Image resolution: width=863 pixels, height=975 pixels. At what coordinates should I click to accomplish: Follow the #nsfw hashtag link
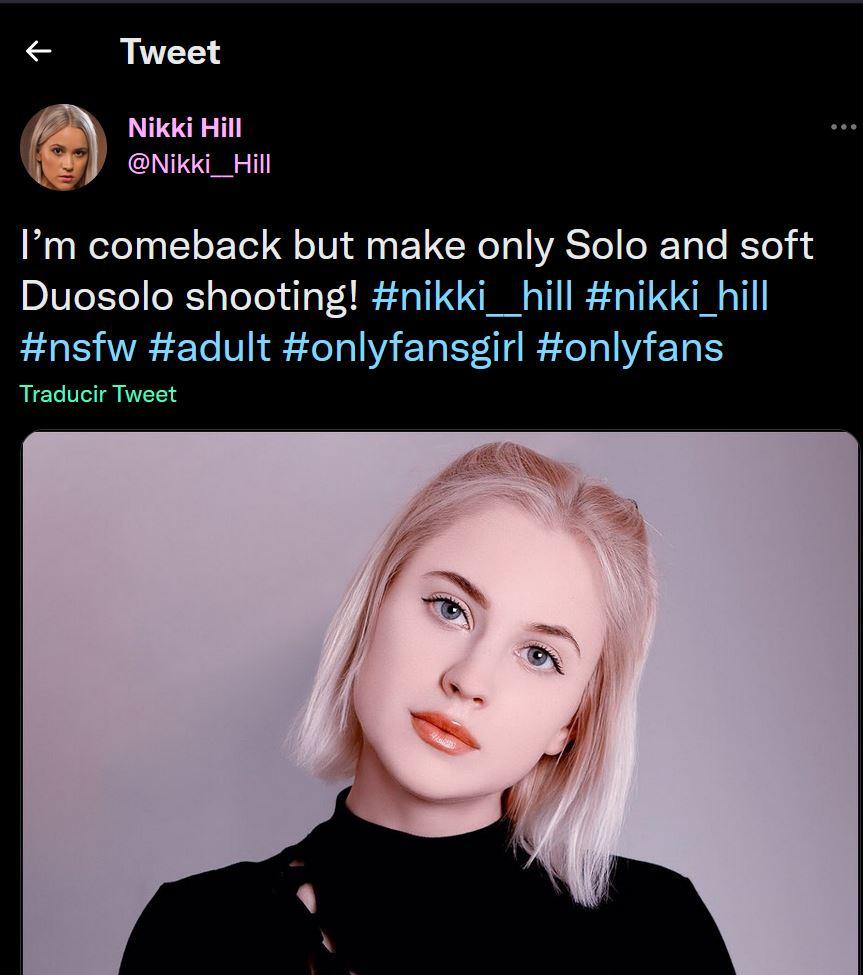(x=77, y=347)
